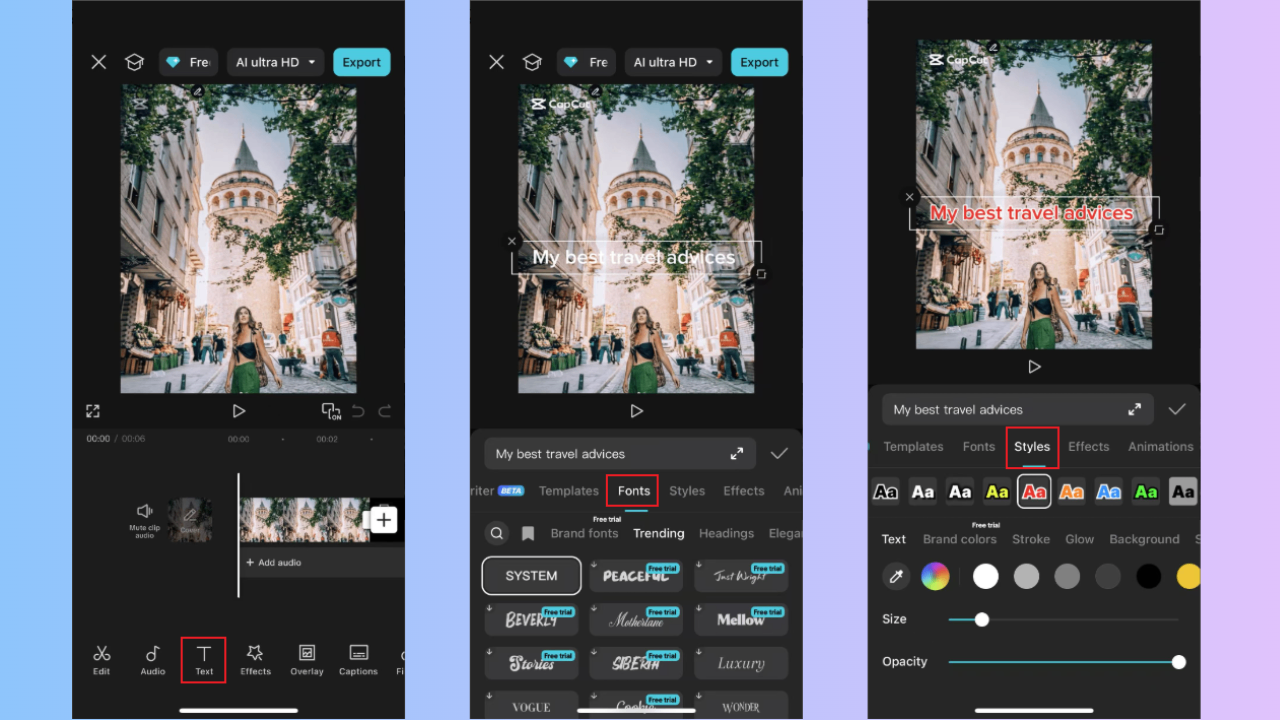Delete the red text box on right screen
This screenshot has height=720, width=1280.
910,197
